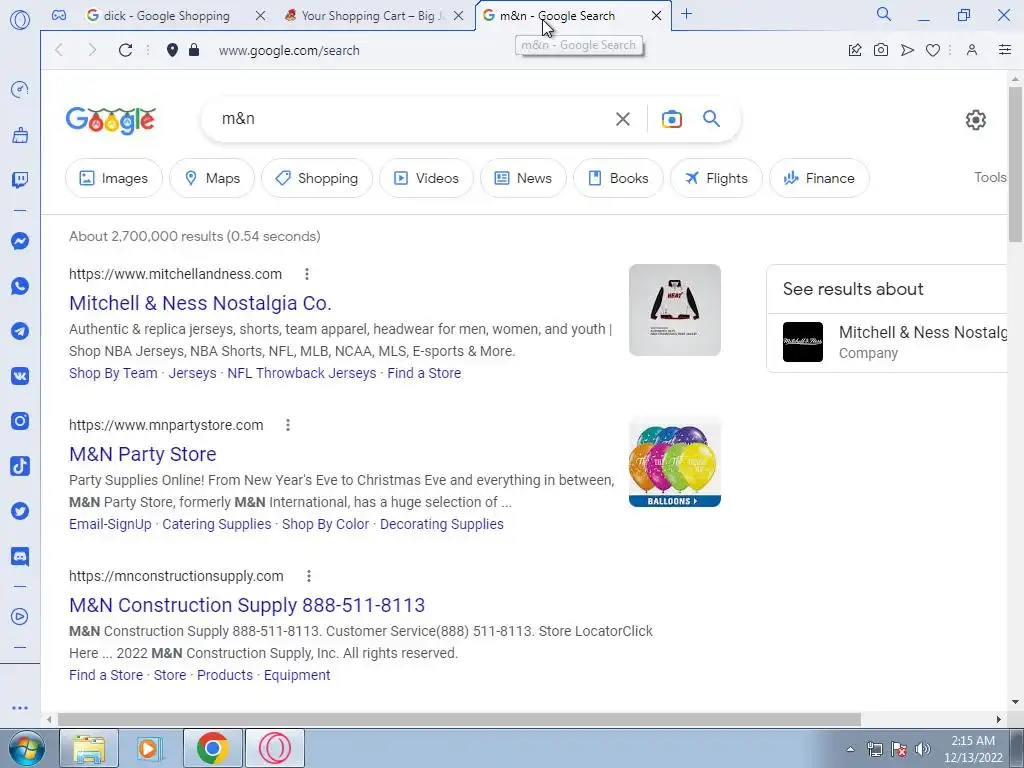Open Telegram in sidebar

[x=20, y=331]
